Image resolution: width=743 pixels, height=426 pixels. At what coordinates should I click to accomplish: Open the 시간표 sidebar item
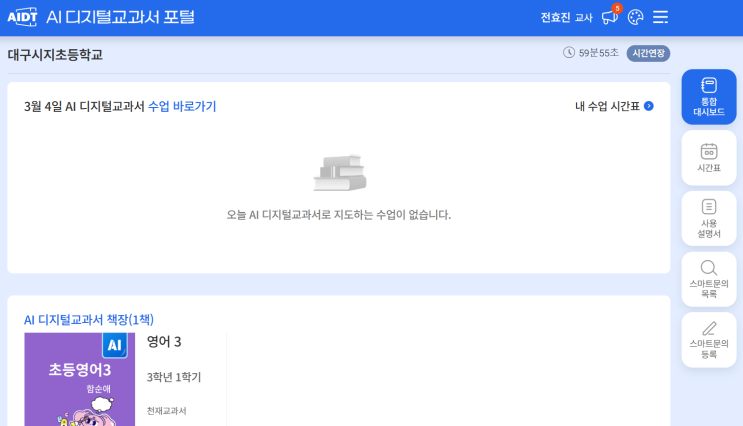[x=709, y=158]
